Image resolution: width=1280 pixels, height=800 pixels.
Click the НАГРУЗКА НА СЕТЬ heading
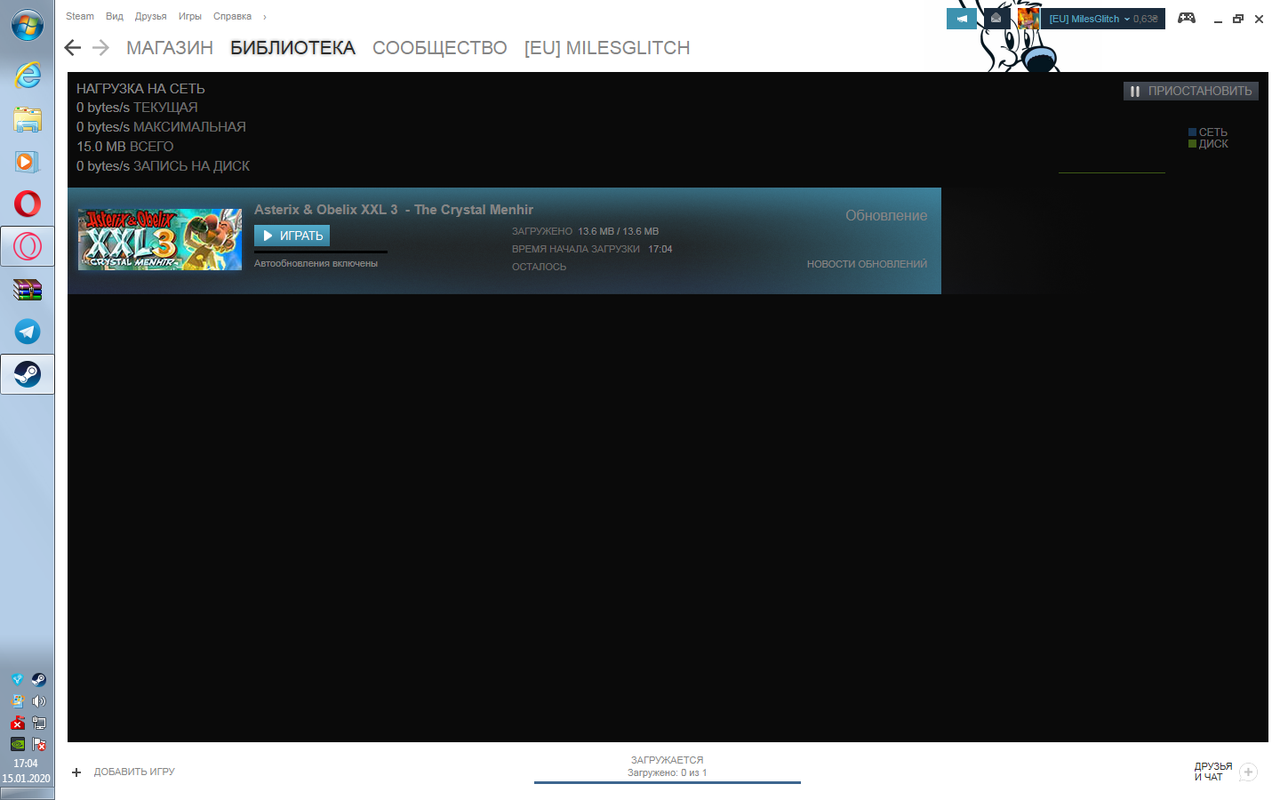pos(140,89)
